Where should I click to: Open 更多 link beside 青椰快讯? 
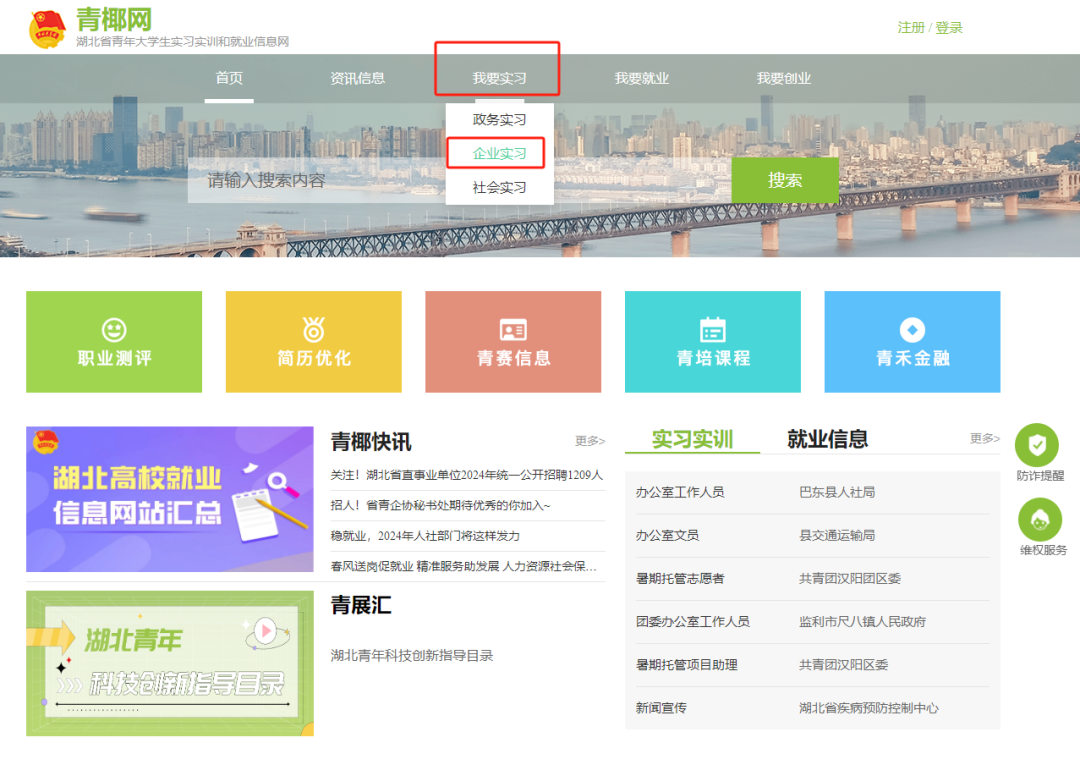pos(589,441)
